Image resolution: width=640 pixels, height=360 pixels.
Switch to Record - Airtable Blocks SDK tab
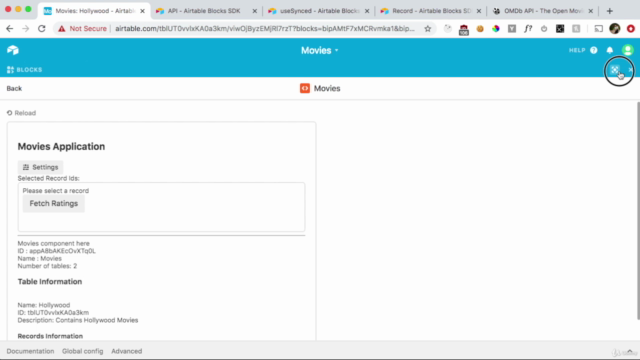pos(431,11)
